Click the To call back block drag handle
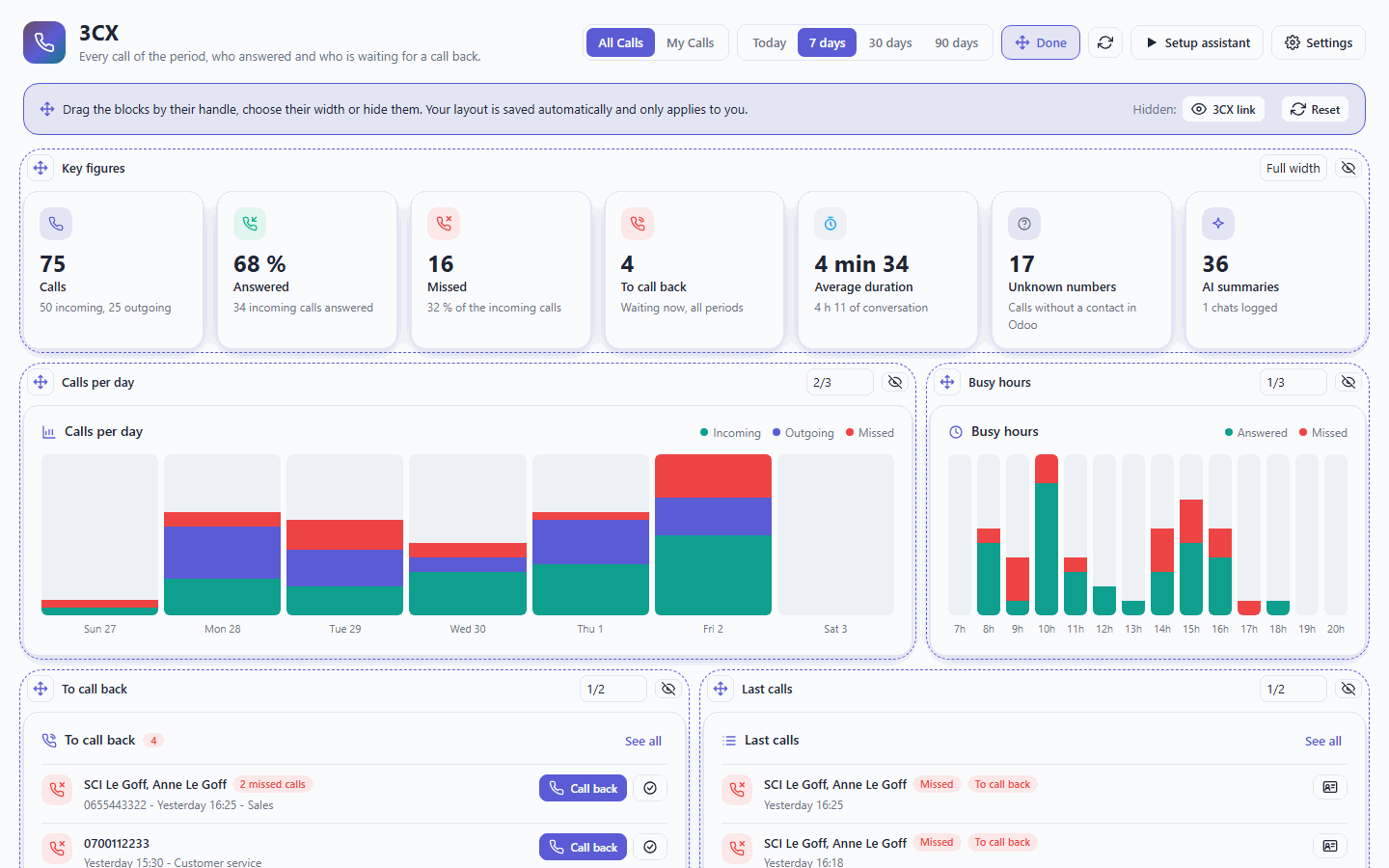This screenshot has height=868, width=1389. (x=41, y=689)
